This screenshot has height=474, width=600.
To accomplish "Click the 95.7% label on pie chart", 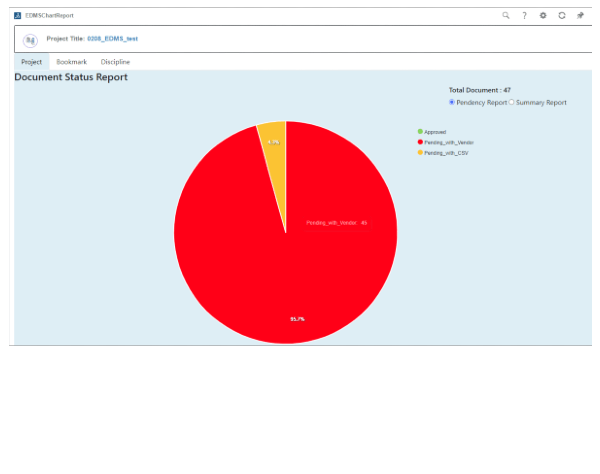I will [x=297, y=319].
